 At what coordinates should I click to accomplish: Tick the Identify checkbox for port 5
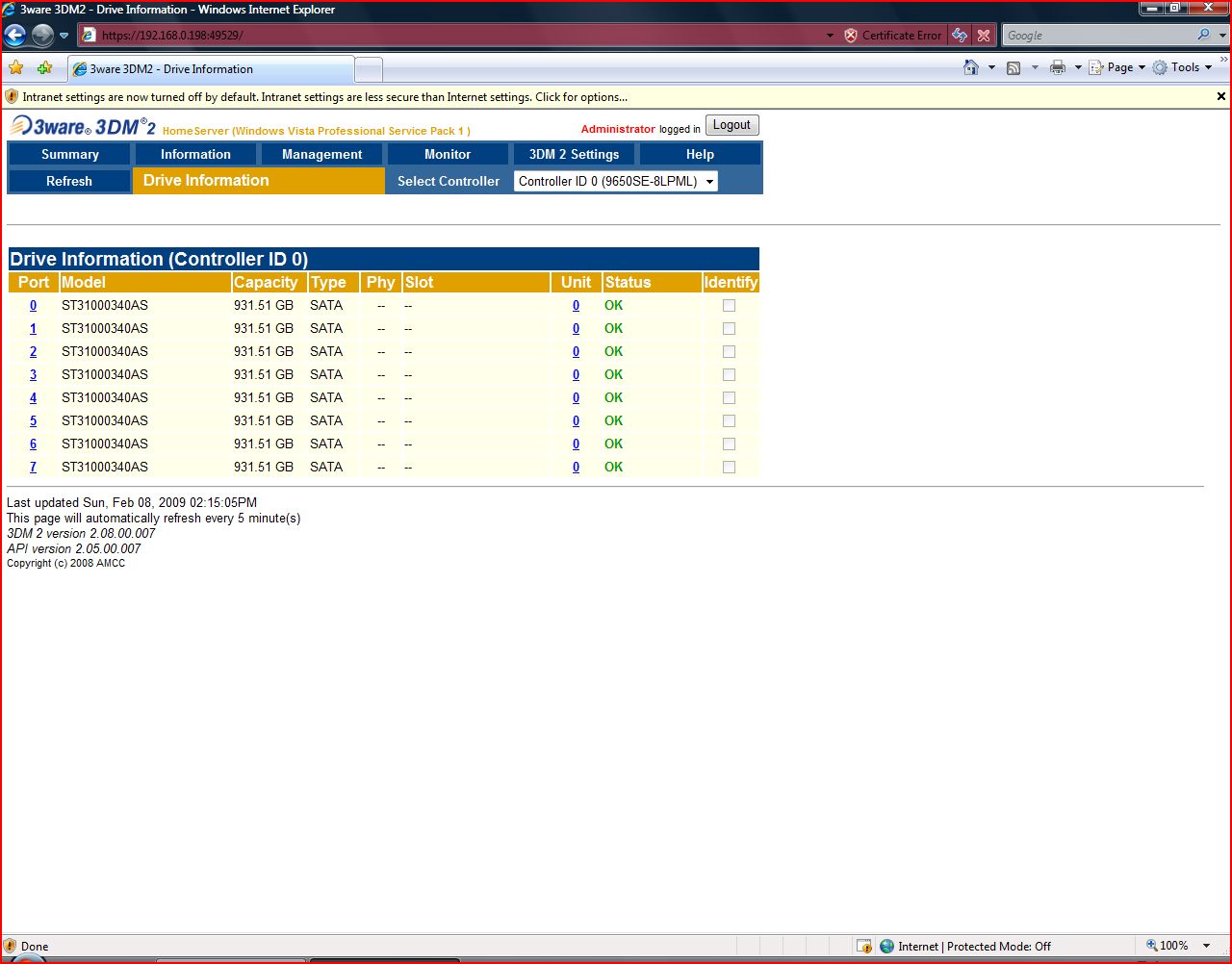coord(729,420)
